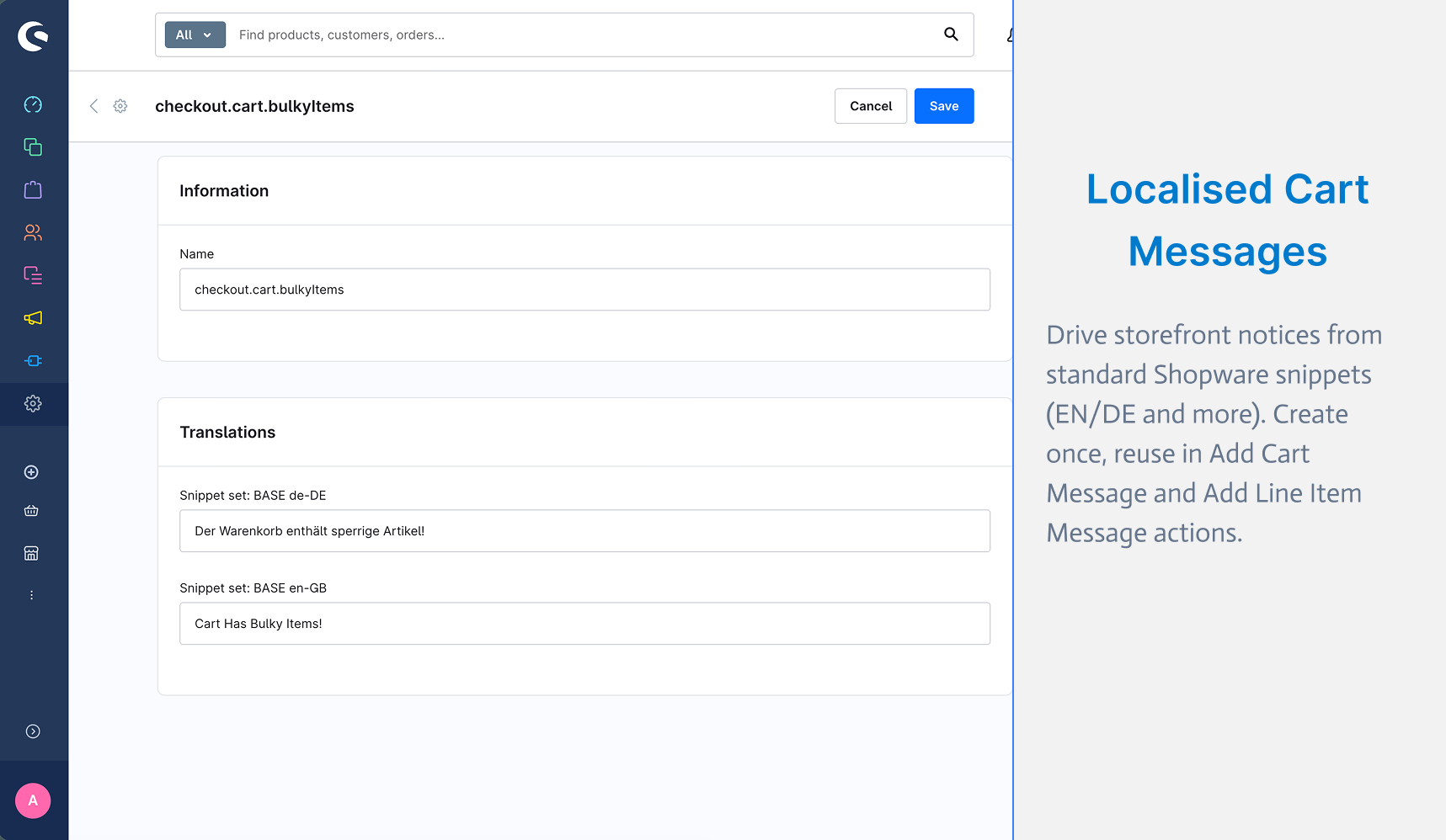
Task: Click the add sales channel plus icon
Action: coord(31,472)
